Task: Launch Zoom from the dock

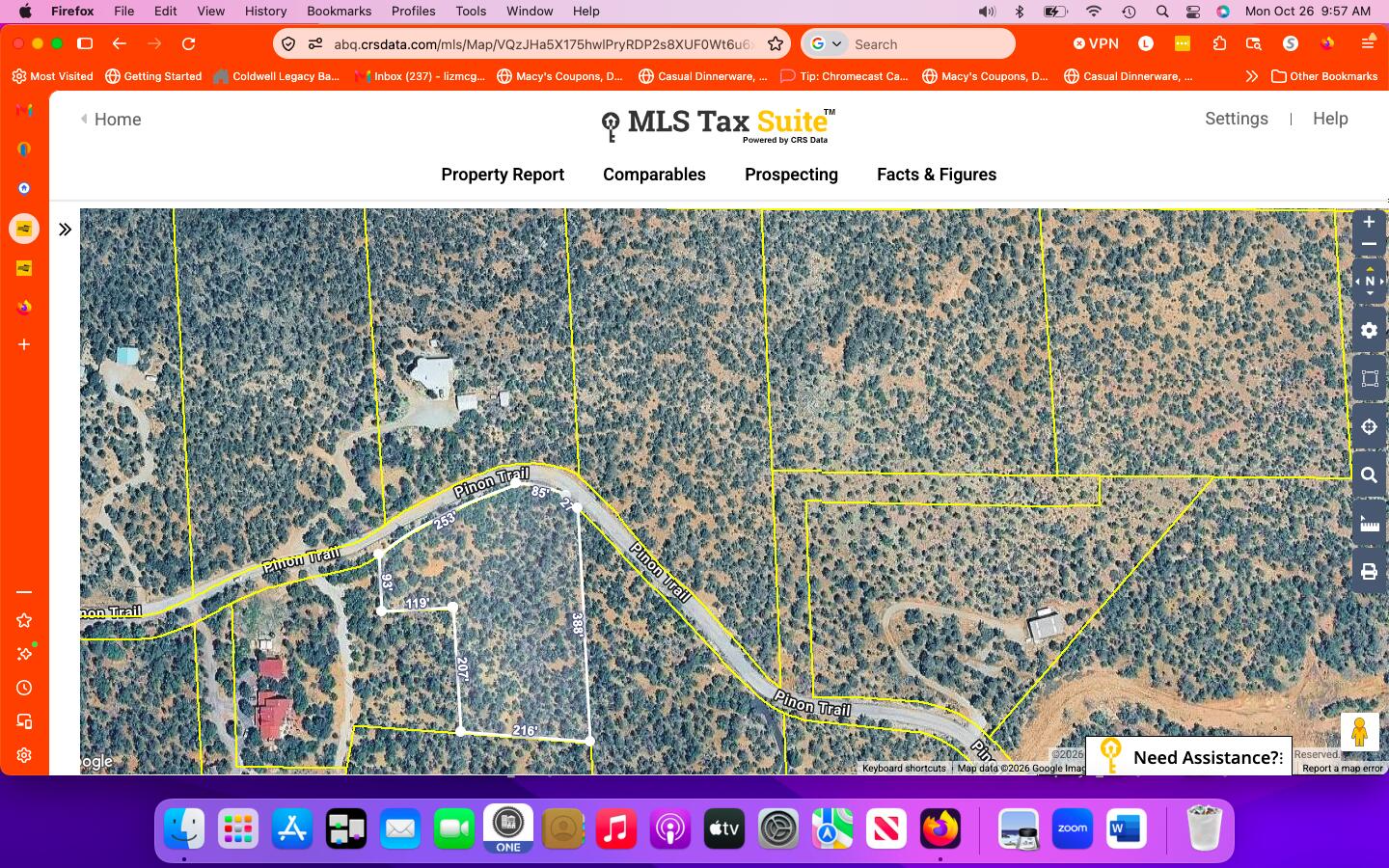Action: pyautogui.click(x=1073, y=829)
